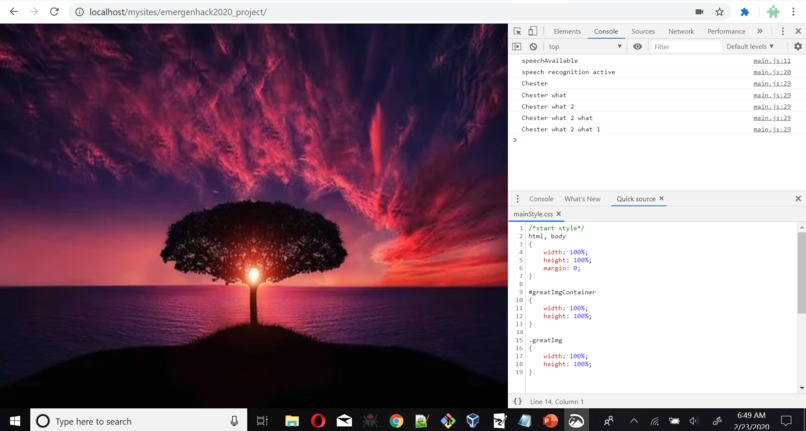The height and width of the screenshot is (431, 806).
Task: Open the Chrome icon on the taskbar
Action: pyautogui.click(x=396, y=421)
